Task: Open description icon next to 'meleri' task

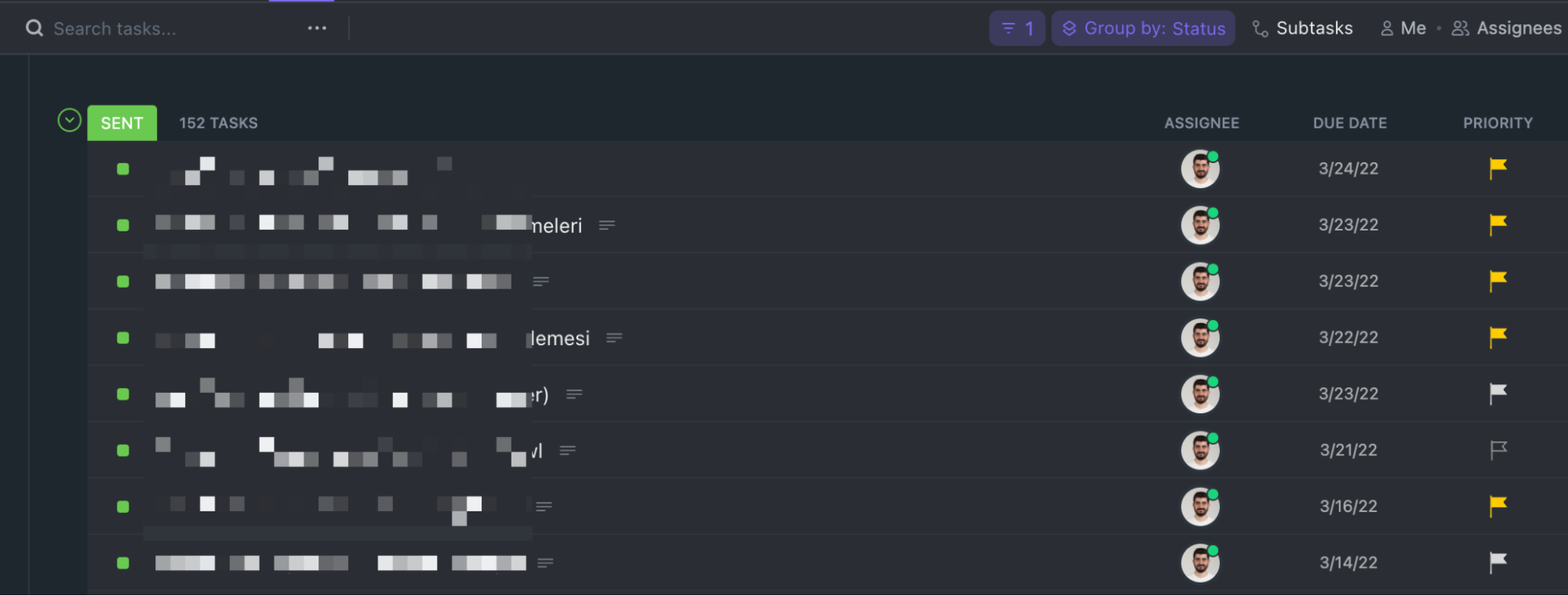Action: tap(606, 225)
